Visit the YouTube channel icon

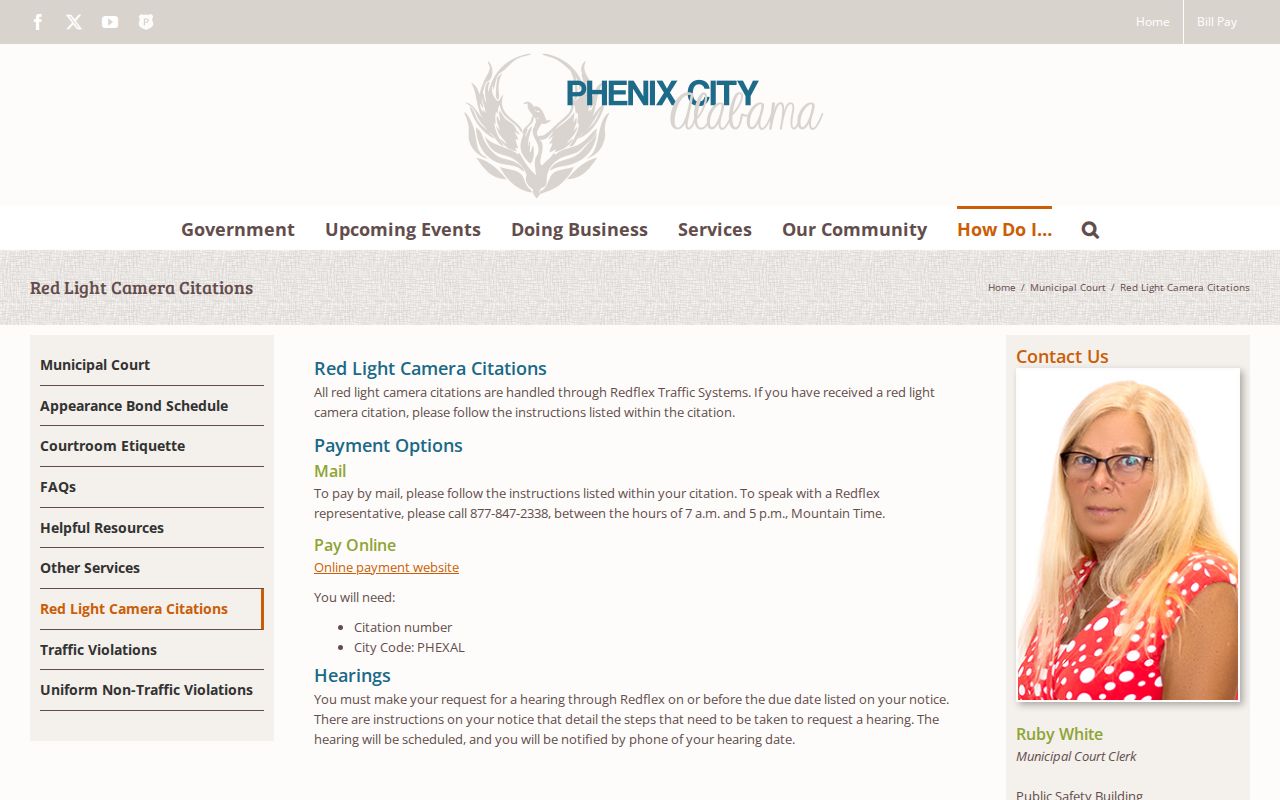(110, 22)
